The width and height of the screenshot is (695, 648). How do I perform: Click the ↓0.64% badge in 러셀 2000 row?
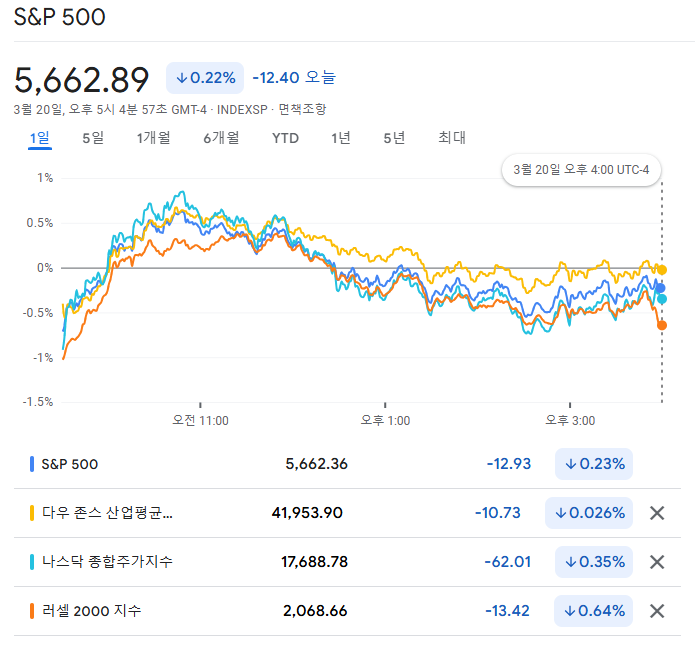pos(593,611)
